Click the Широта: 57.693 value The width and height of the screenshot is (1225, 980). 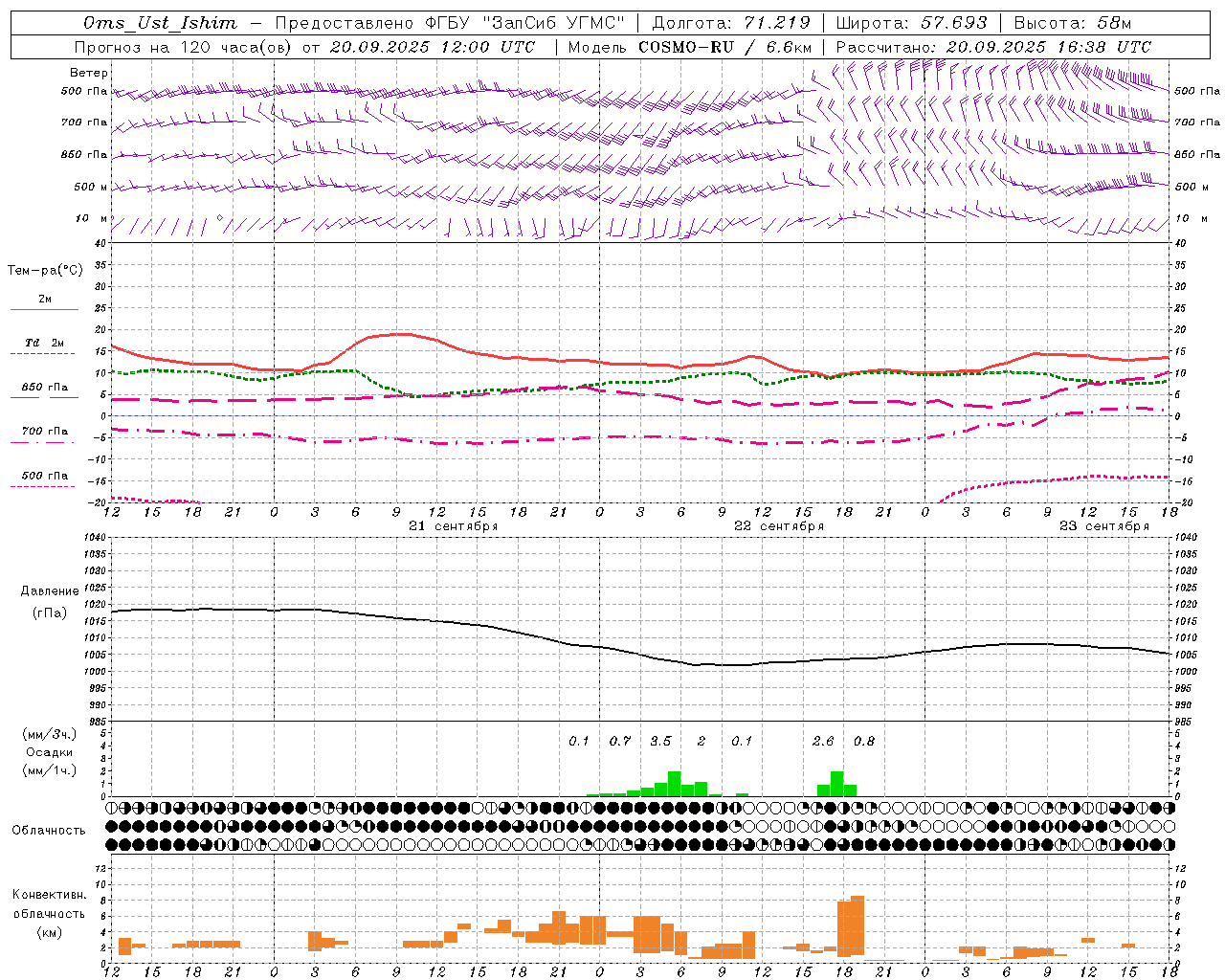(x=911, y=23)
